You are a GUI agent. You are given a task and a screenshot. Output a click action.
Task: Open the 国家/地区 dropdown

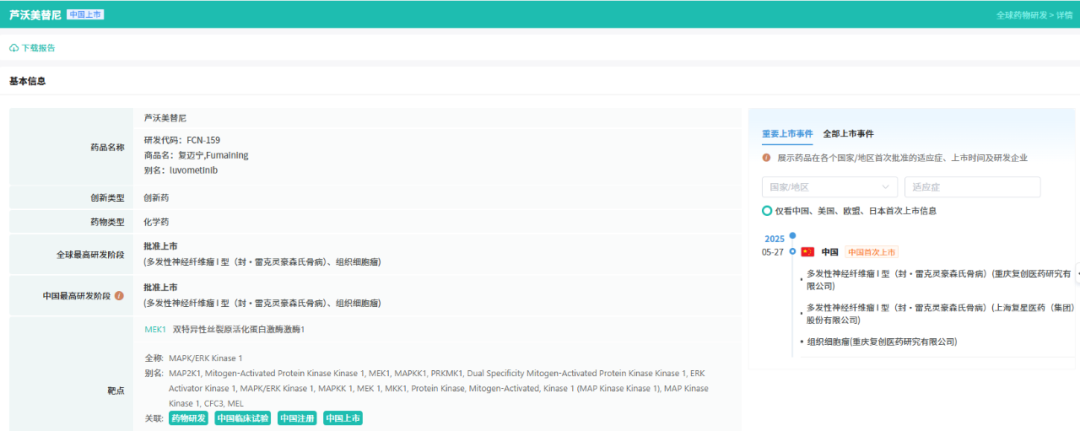[830, 187]
